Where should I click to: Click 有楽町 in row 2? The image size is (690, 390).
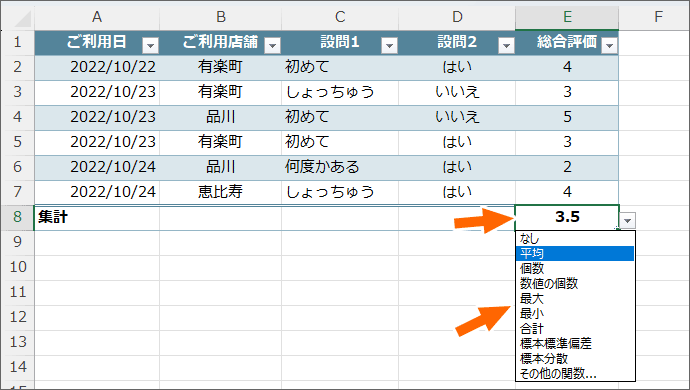tap(220, 67)
